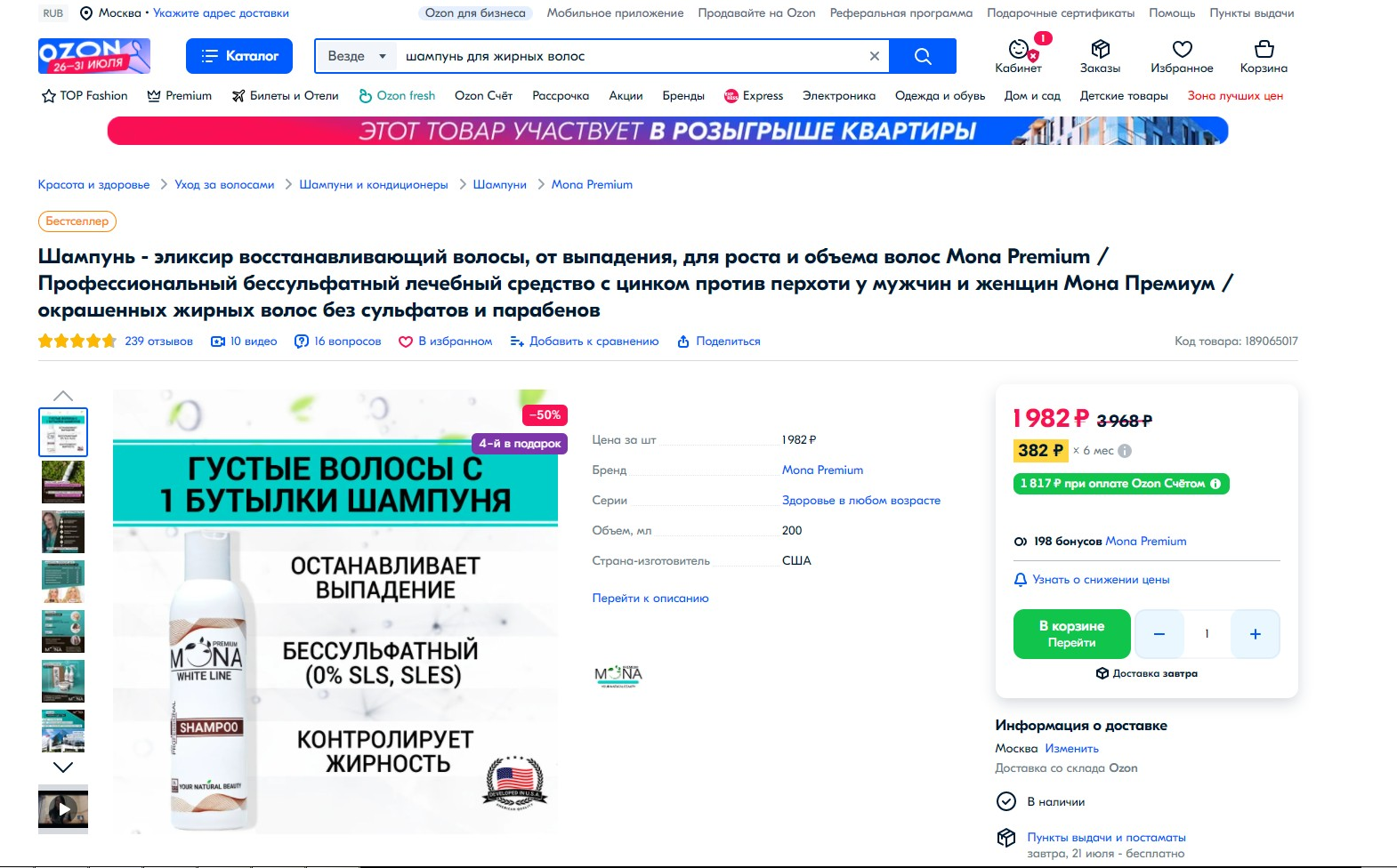
Task: Play the product video thumbnail
Action: [x=63, y=809]
